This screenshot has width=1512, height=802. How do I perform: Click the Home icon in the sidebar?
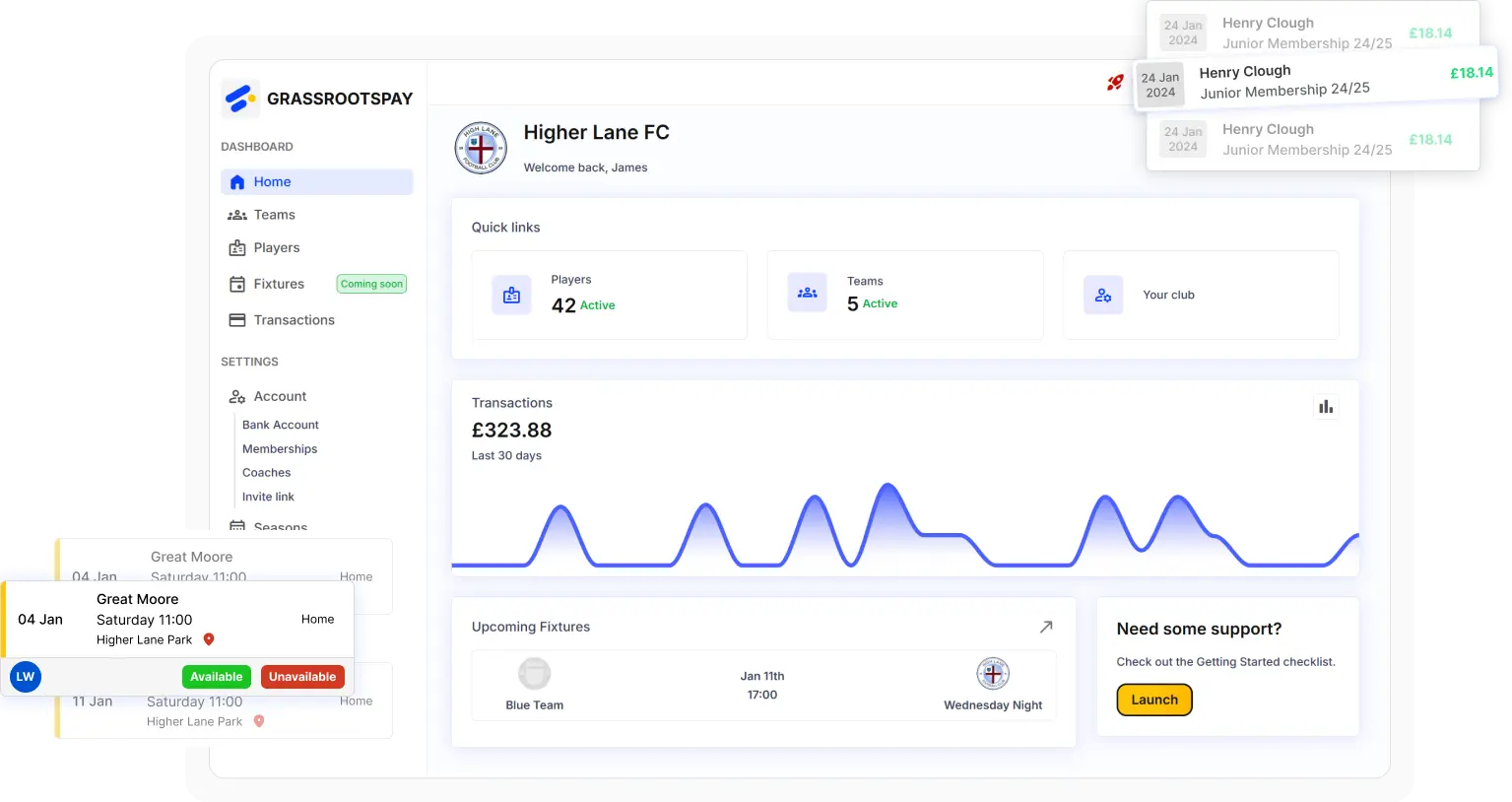[237, 181]
